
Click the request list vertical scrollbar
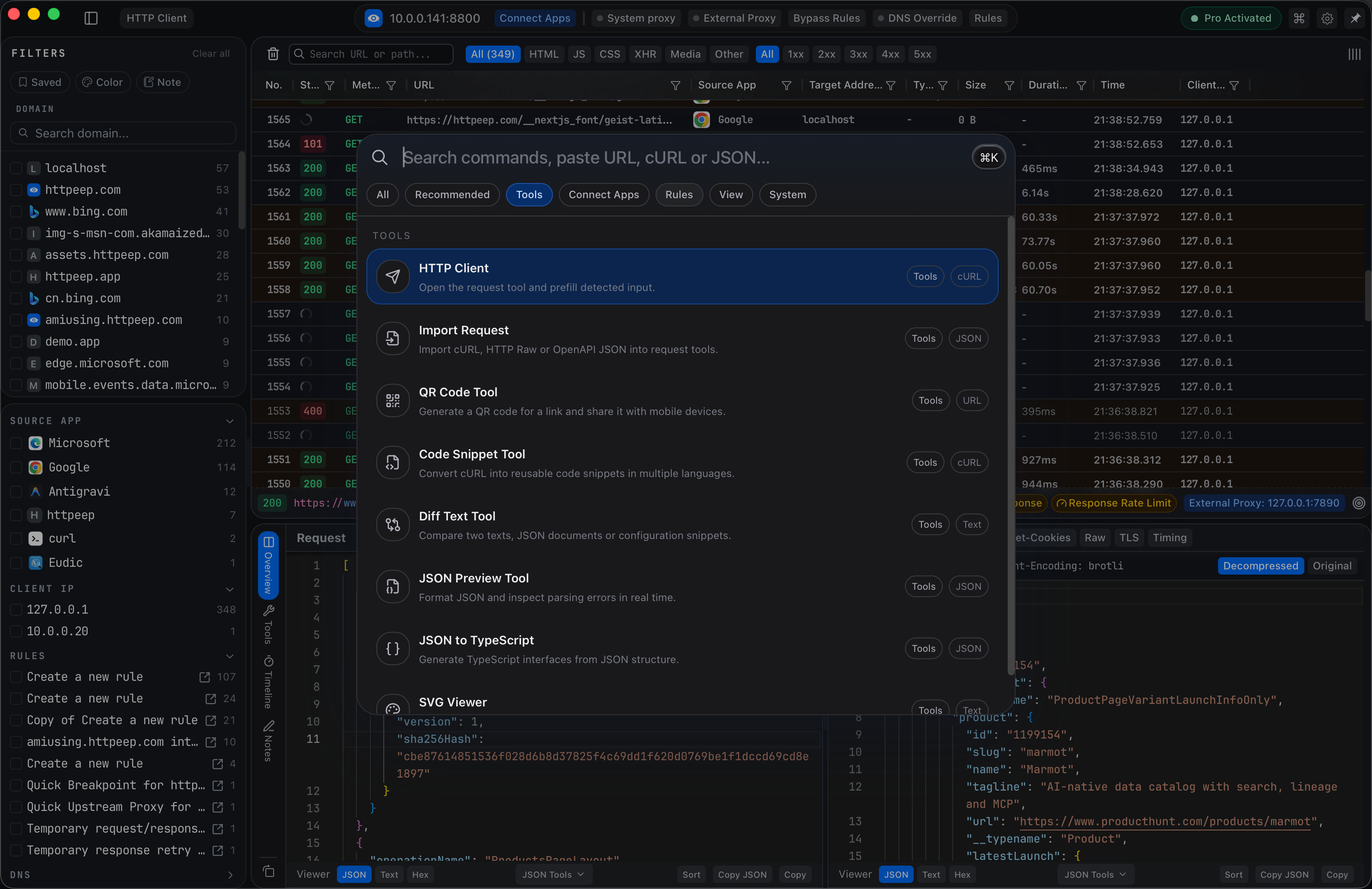click(x=1368, y=295)
